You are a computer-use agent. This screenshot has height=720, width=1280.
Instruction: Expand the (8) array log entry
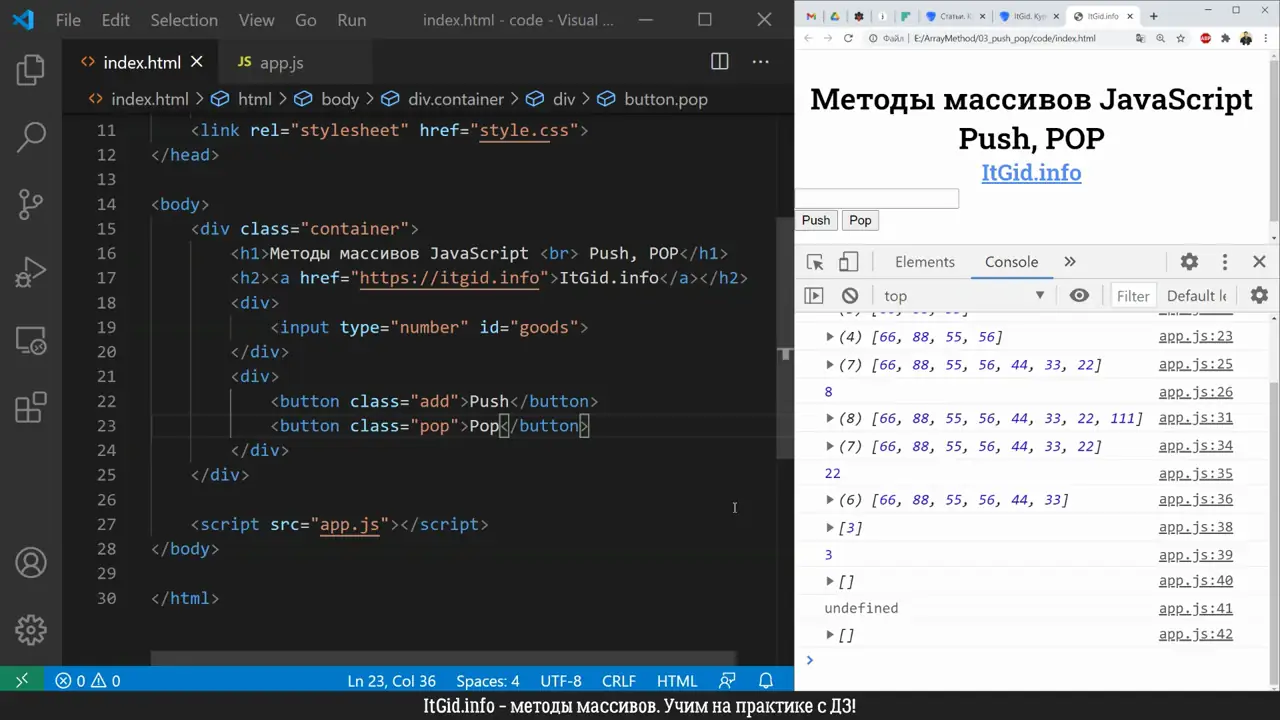tap(830, 418)
